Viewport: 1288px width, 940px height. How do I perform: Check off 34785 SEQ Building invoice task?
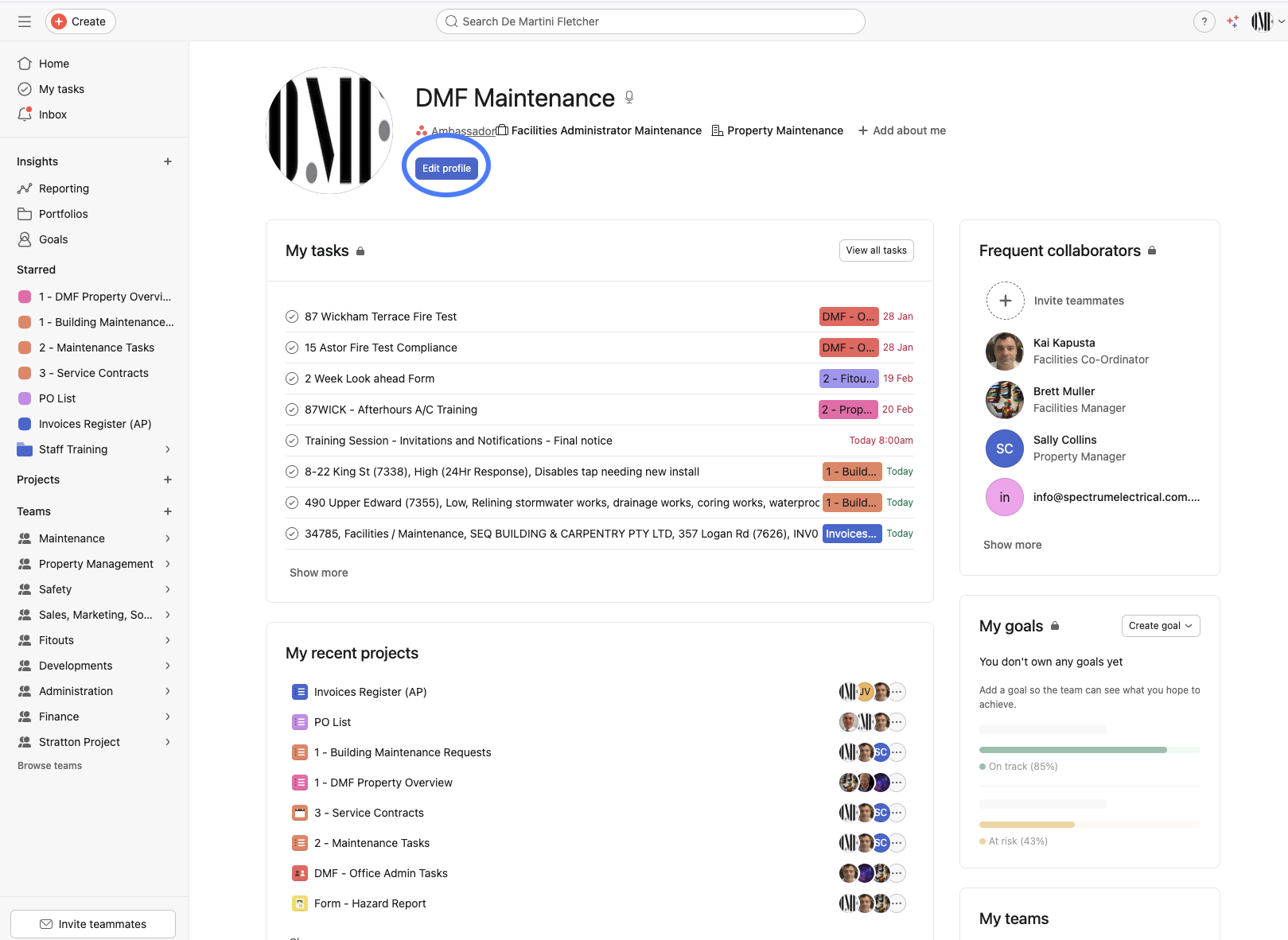point(292,534)
